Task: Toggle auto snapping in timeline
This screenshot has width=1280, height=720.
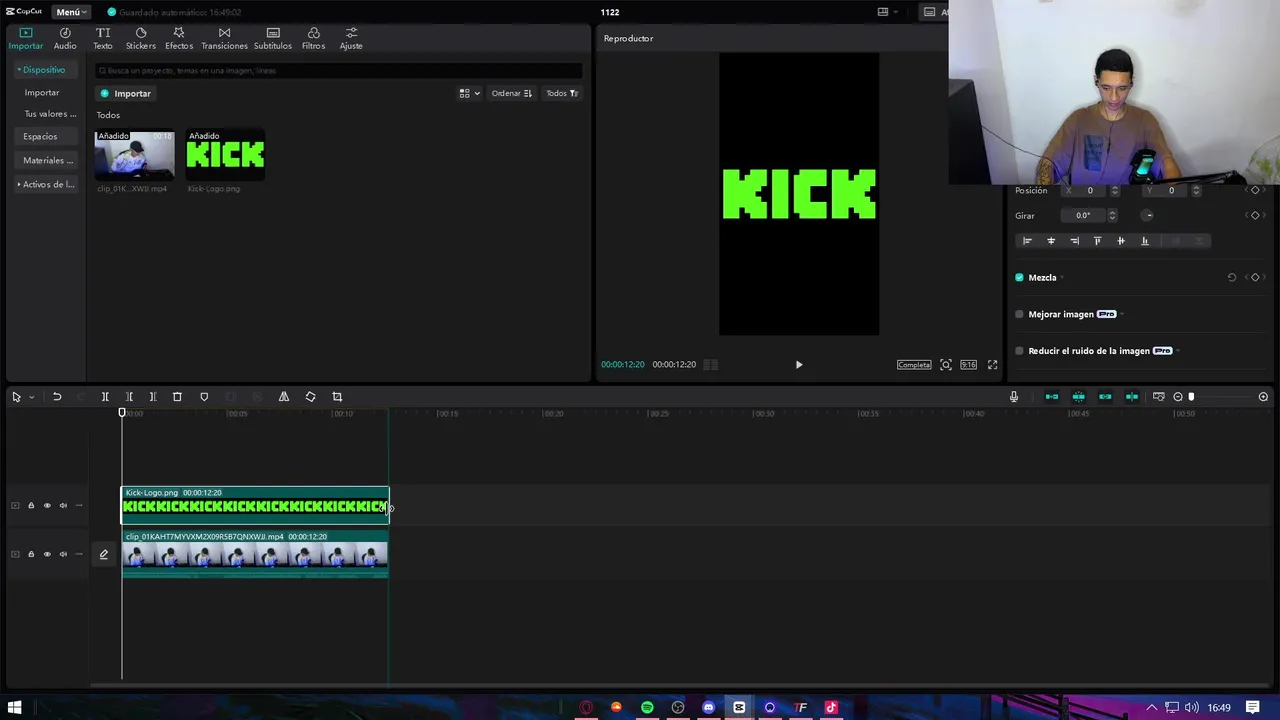Action: point(1078,397)
